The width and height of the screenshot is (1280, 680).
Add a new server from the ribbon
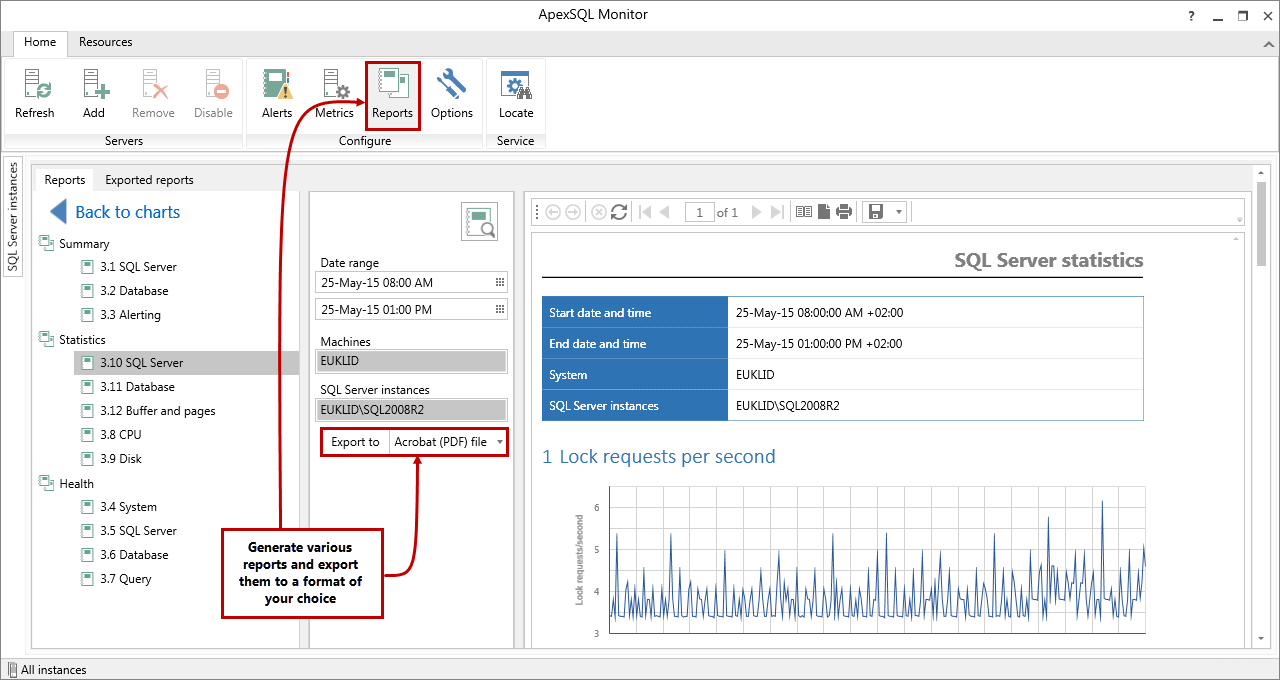coord(94,94)
